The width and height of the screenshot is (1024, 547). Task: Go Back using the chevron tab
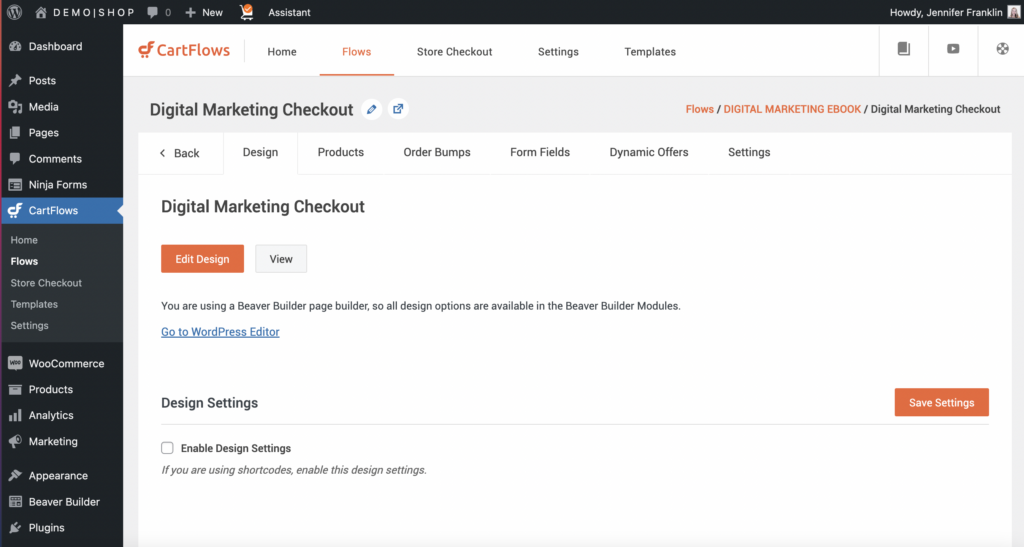click(180, 153)
